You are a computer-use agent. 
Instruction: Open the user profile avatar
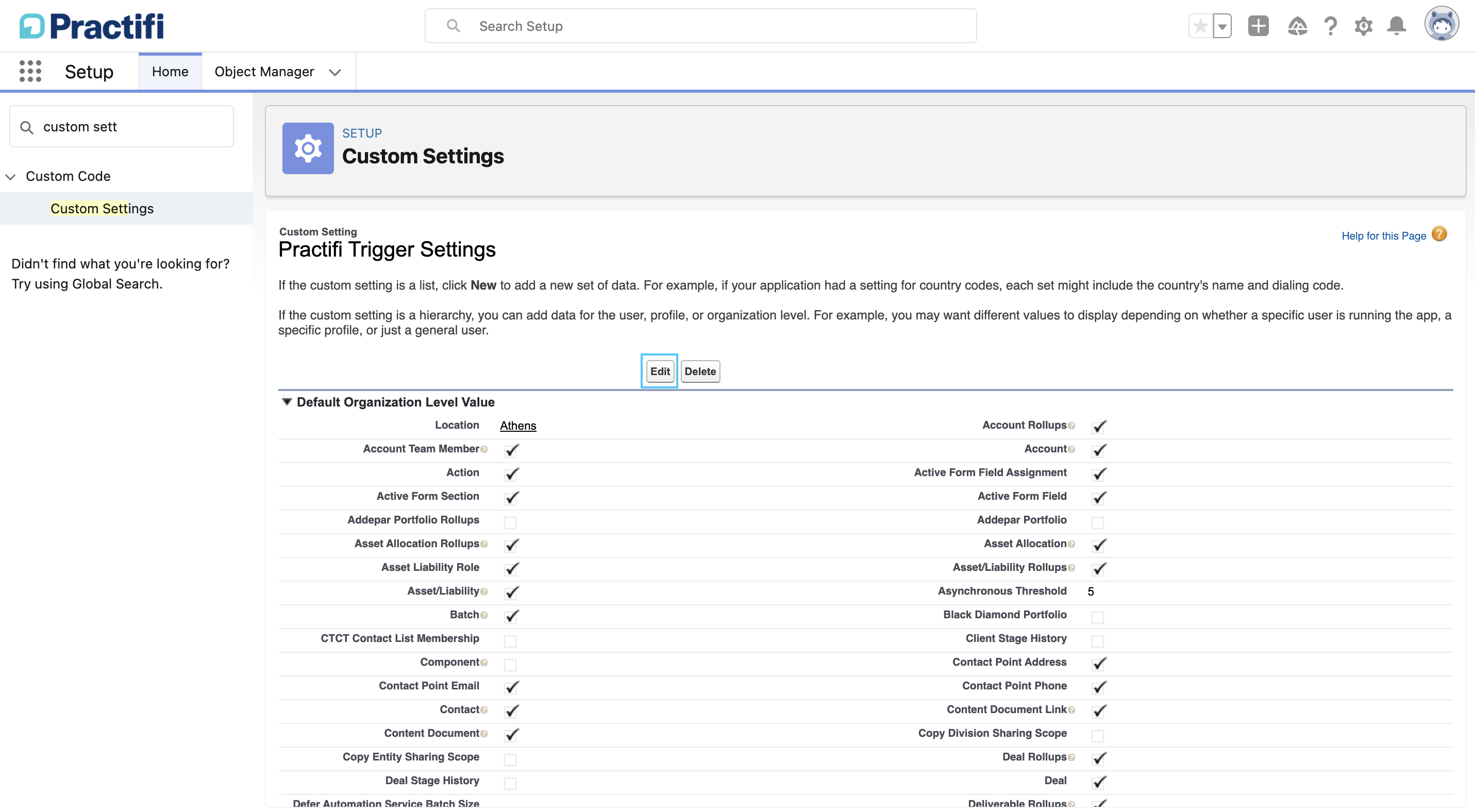(1441, 24)
